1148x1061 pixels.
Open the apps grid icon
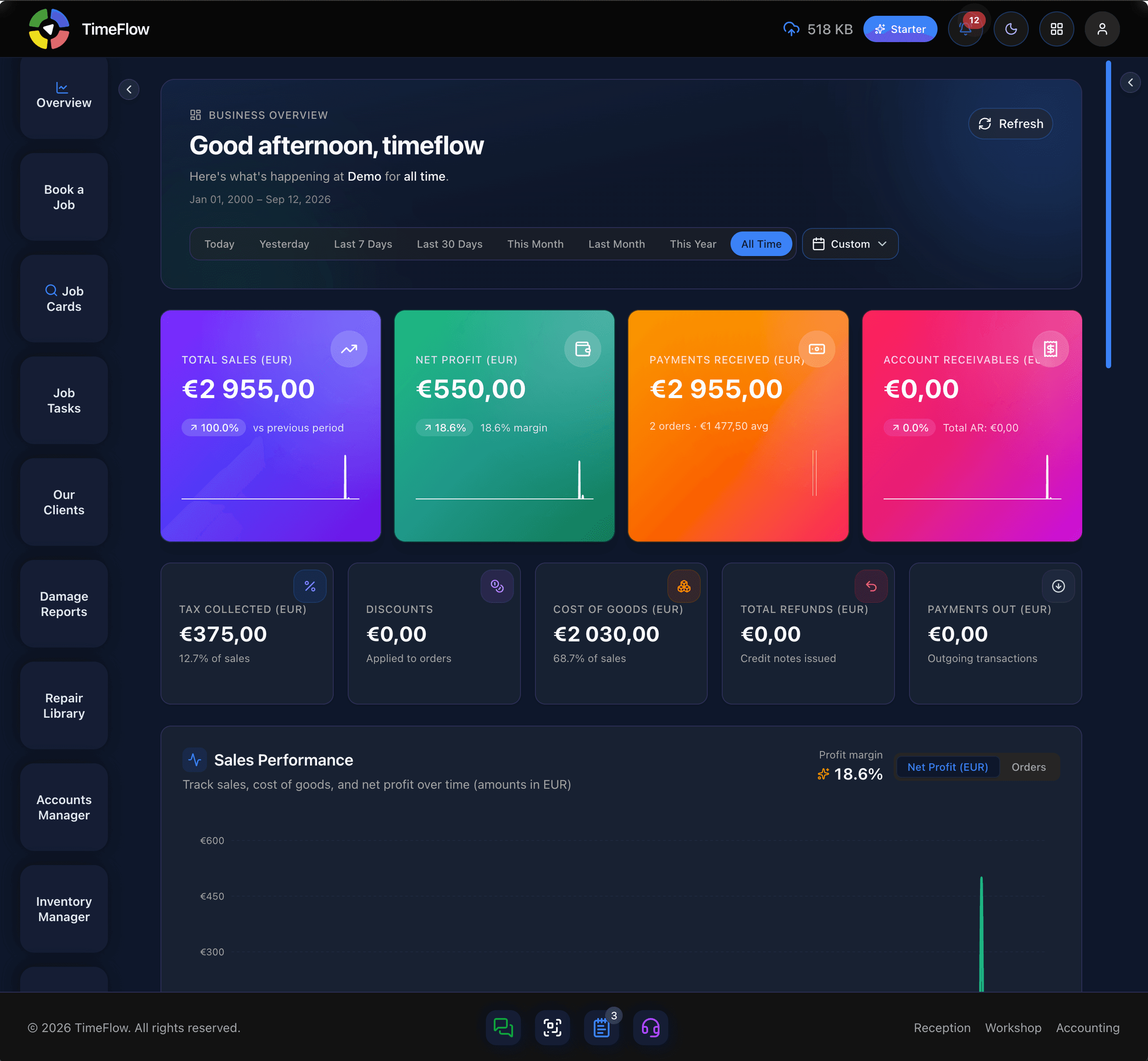click(1057, 28)
